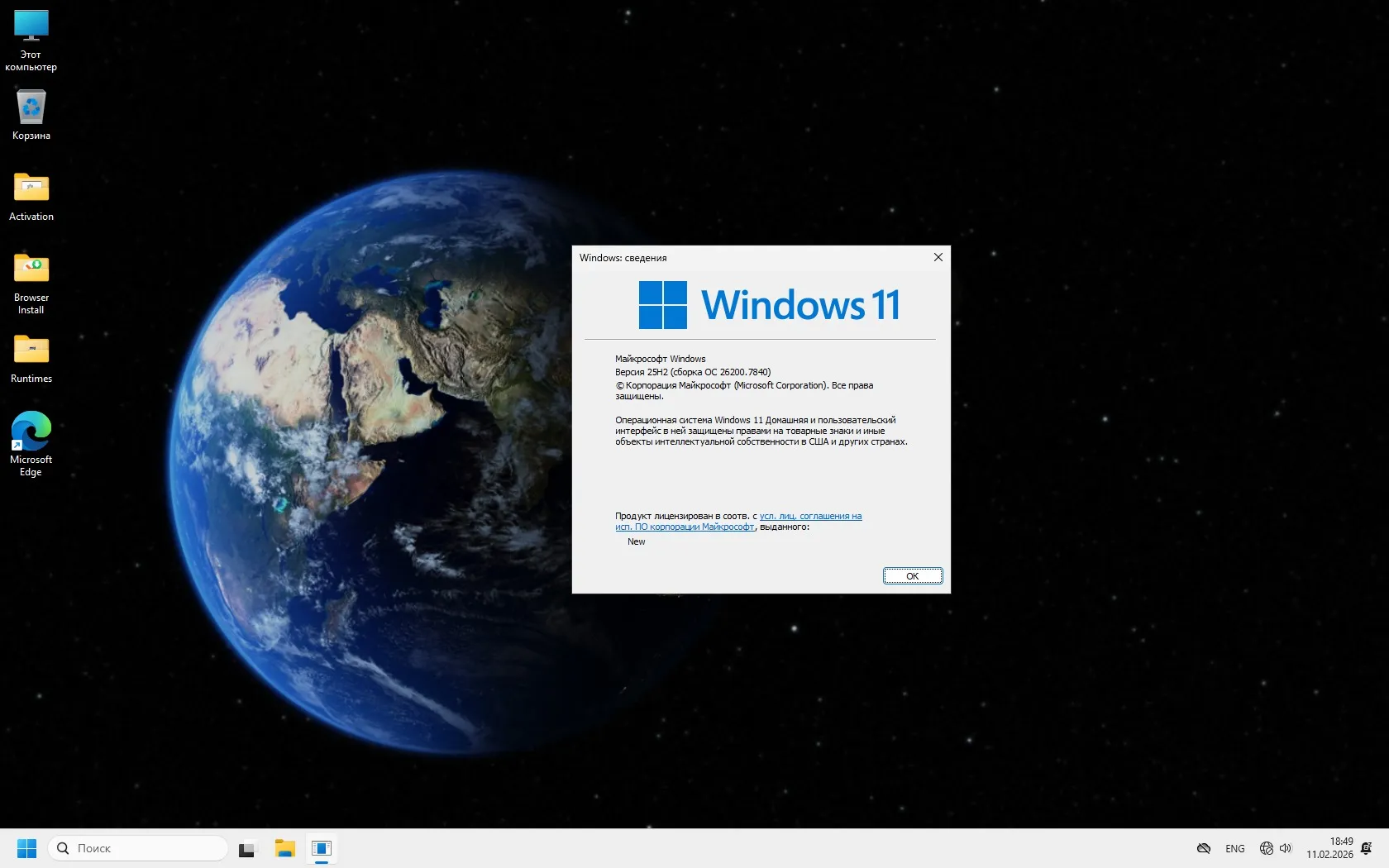Viewport: 1389px width, 868px height.
Task: Open the Runtimes folder on desktop
Action: tap(31, 354)
